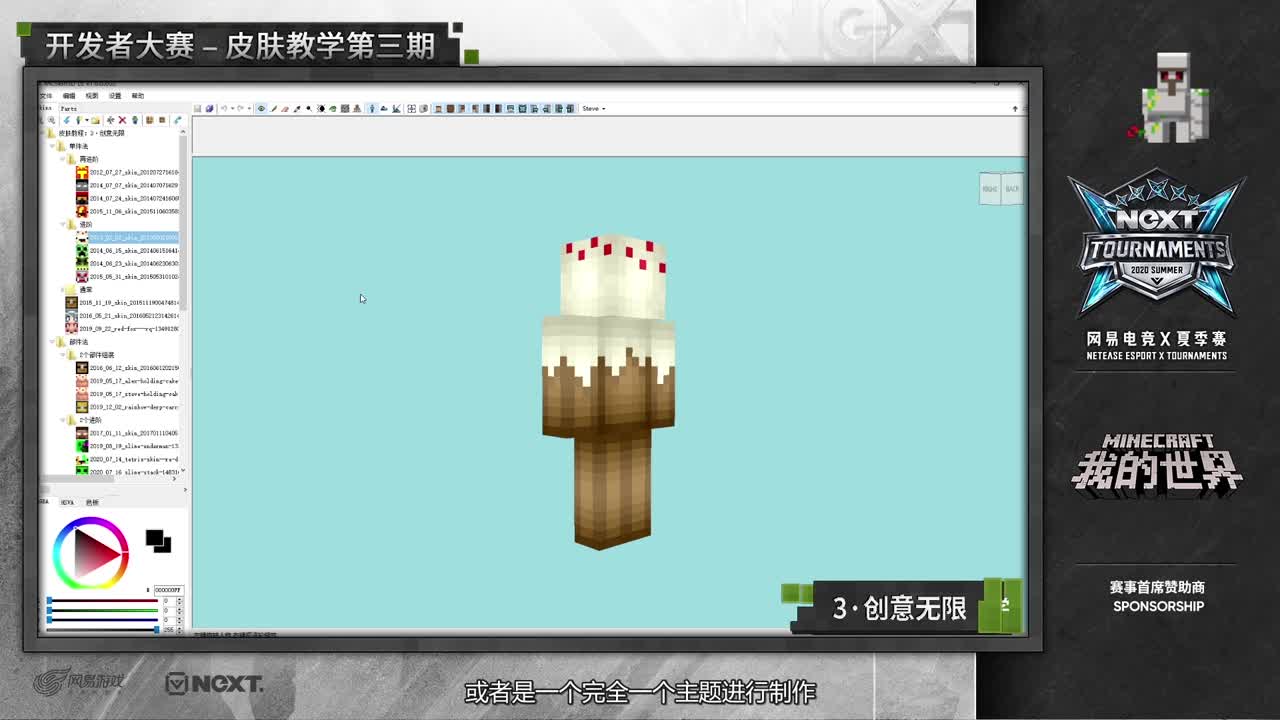Open the 帮助 menu
This screenshot has width=1280, height=720.
coord(138,96)
